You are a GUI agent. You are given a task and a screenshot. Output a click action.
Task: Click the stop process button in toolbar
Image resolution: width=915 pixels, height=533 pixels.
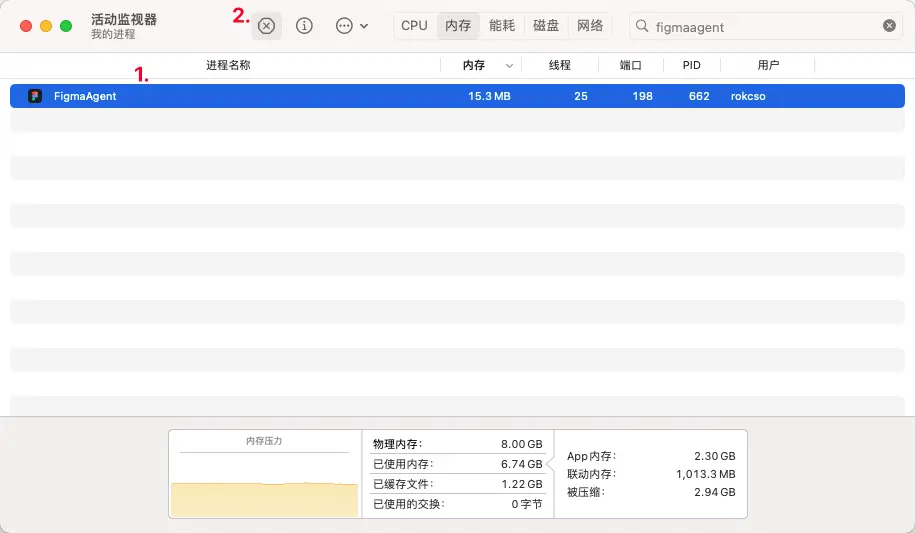(x=267, y=26)
